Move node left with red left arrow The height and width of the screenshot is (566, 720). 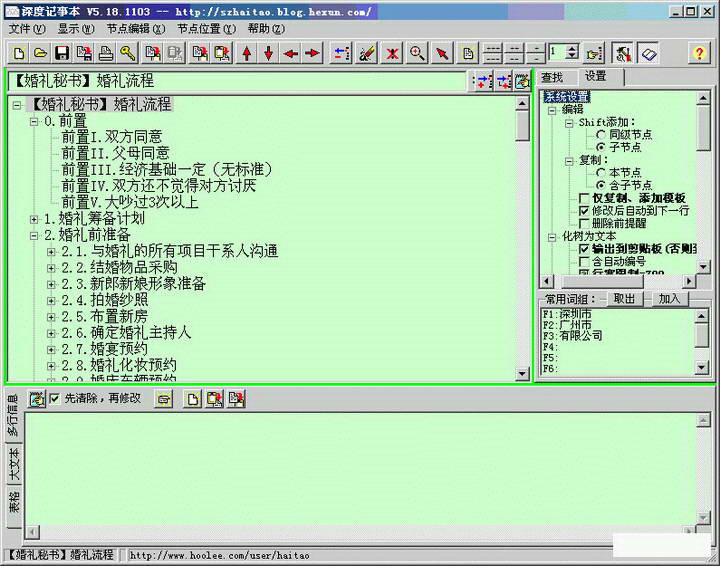(x=291, y=54)
